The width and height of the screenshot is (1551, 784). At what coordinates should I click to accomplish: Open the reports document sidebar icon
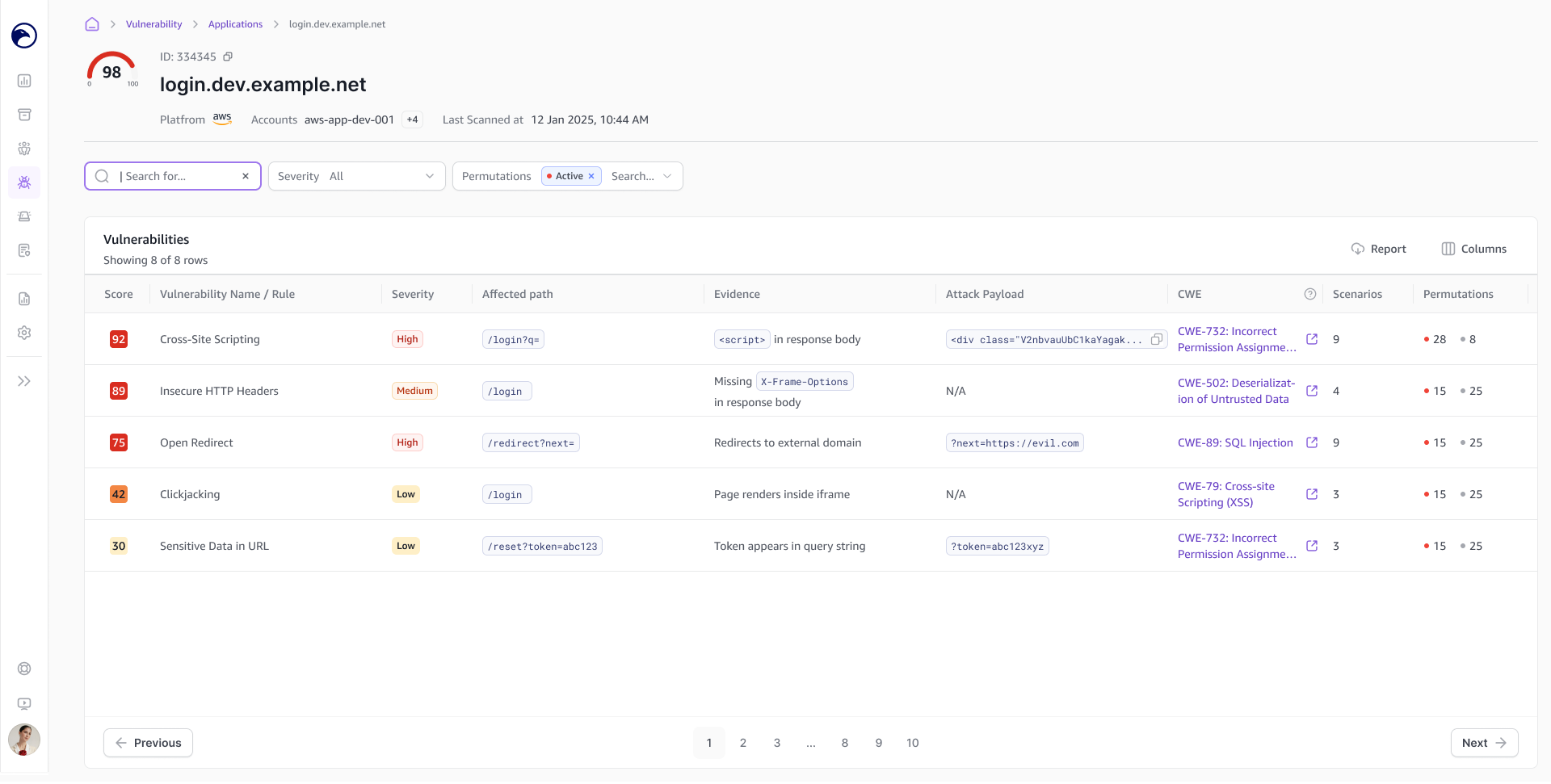pos(24,299)
